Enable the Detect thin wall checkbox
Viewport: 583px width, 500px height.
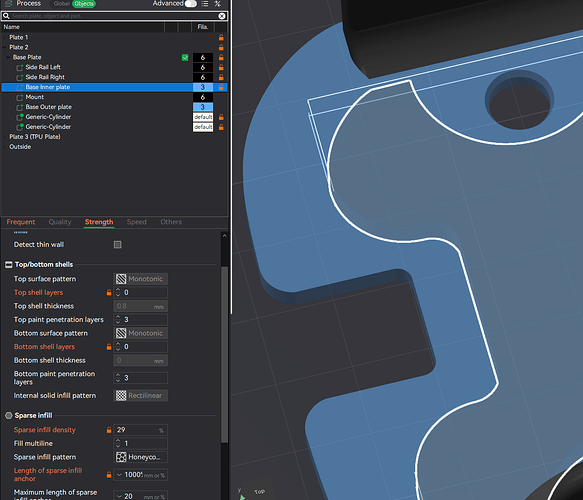tap(117, 245)
